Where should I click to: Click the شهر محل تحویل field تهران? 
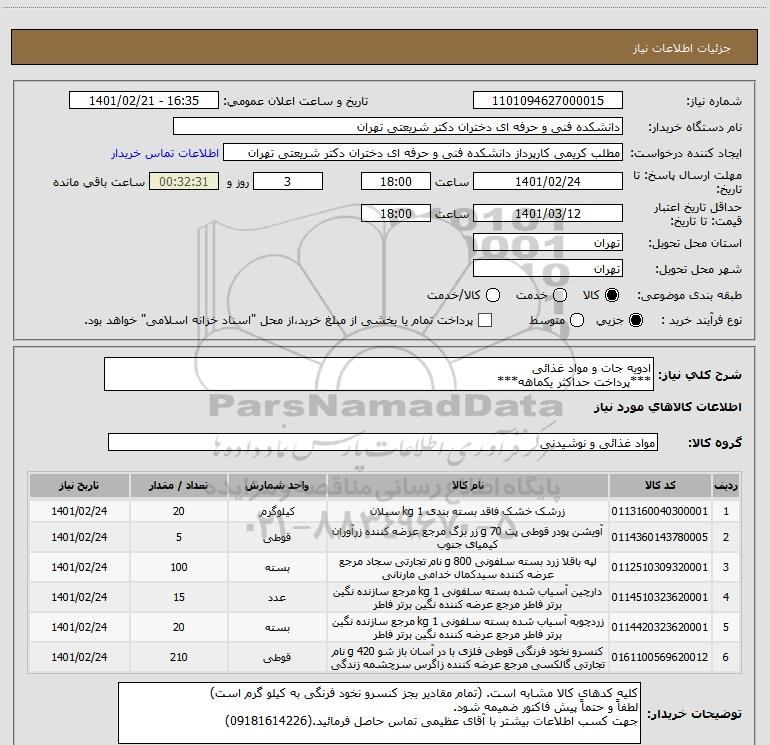548,269
